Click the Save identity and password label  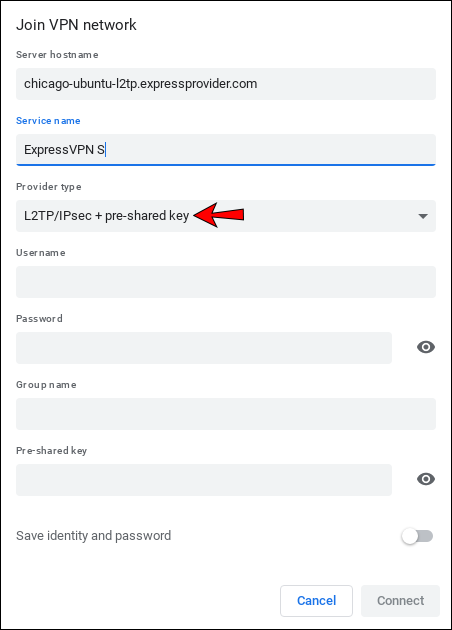(94, 536)
